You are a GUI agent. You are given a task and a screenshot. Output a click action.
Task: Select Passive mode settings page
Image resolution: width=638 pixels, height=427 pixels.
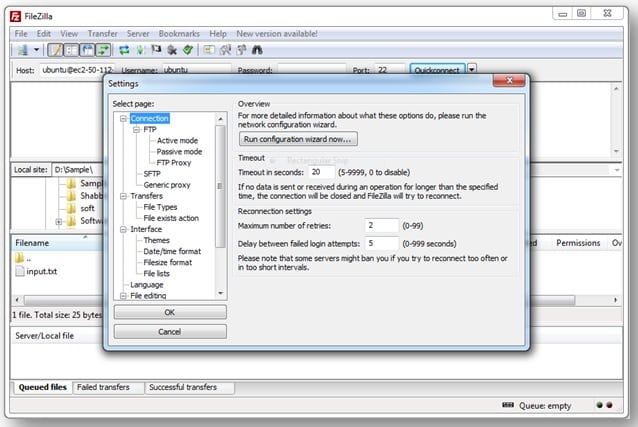click(x=179, y=152)
